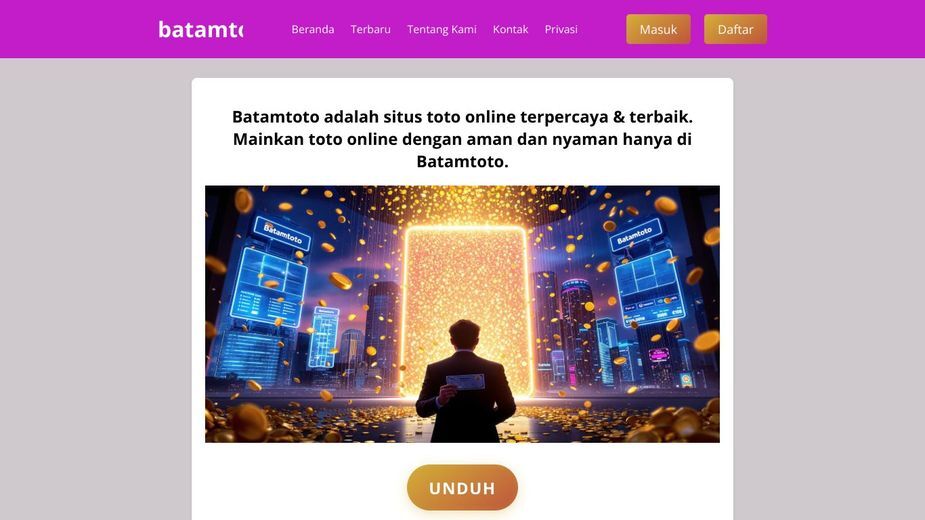Click the left Batamtoto billboard in banner
The height and width of the screenshot is (520, 925).
click(283, 232)
